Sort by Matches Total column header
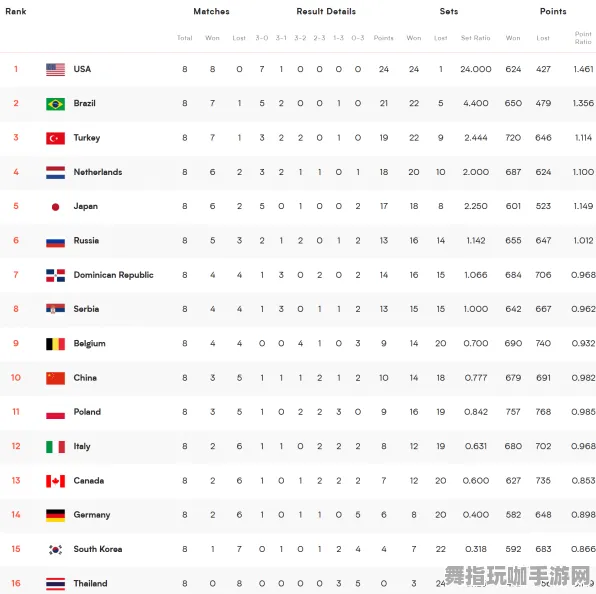 pos(185,38)
